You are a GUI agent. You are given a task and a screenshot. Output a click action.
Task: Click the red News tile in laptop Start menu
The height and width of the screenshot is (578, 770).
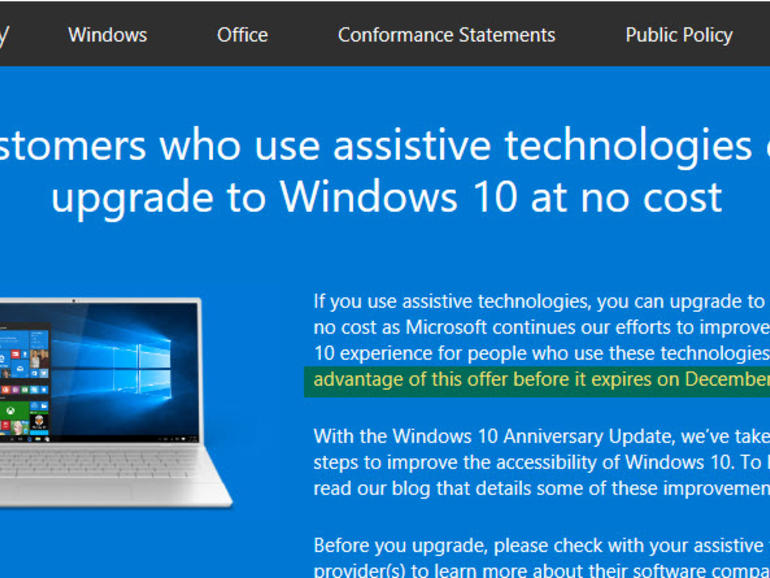15,354
